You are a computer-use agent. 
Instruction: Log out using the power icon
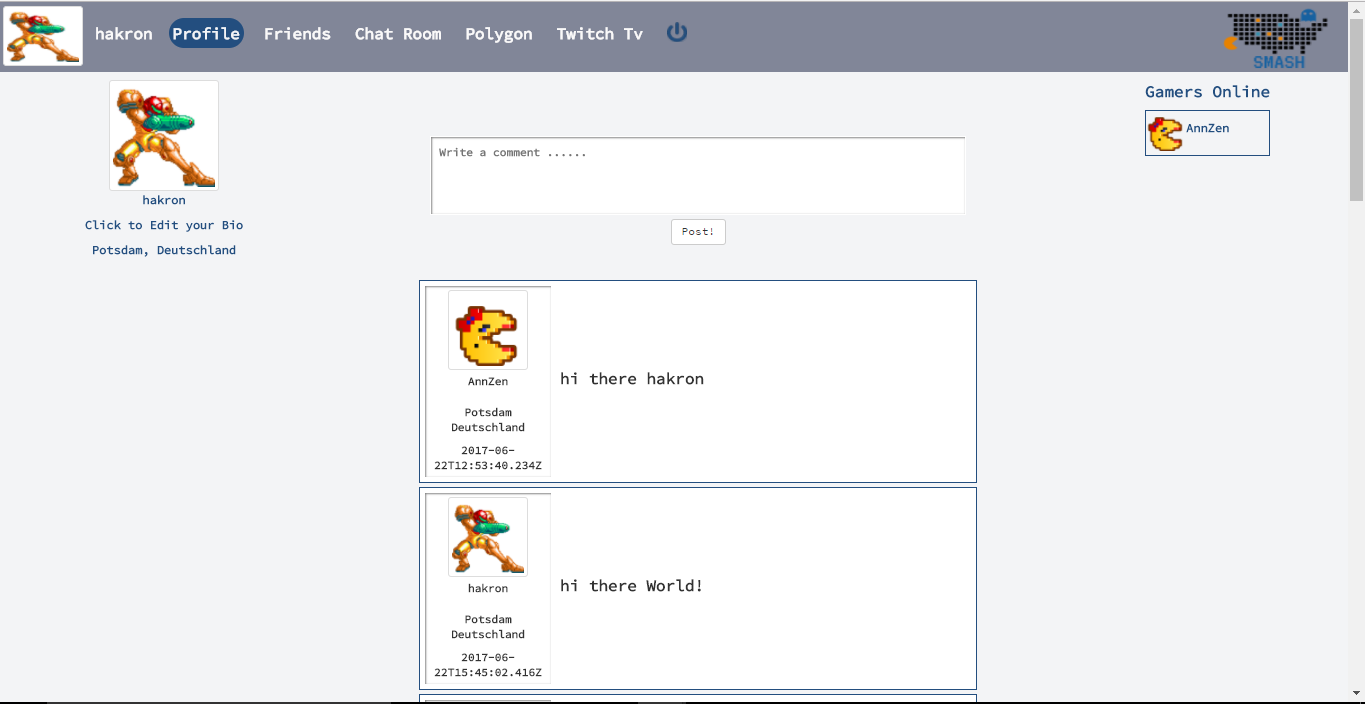pyautogui.click(x=677, y=32)
